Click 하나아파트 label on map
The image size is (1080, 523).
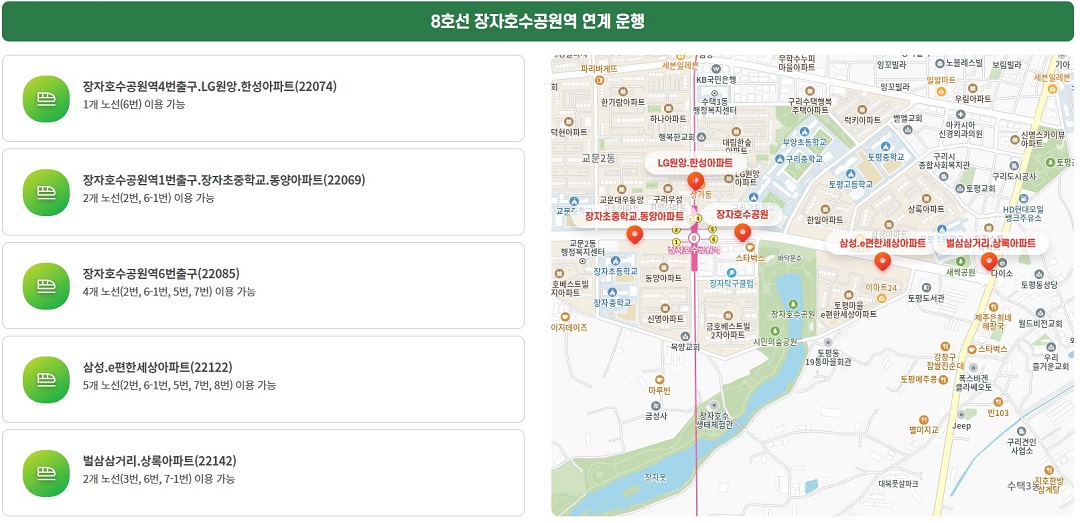tap(667, 118)
